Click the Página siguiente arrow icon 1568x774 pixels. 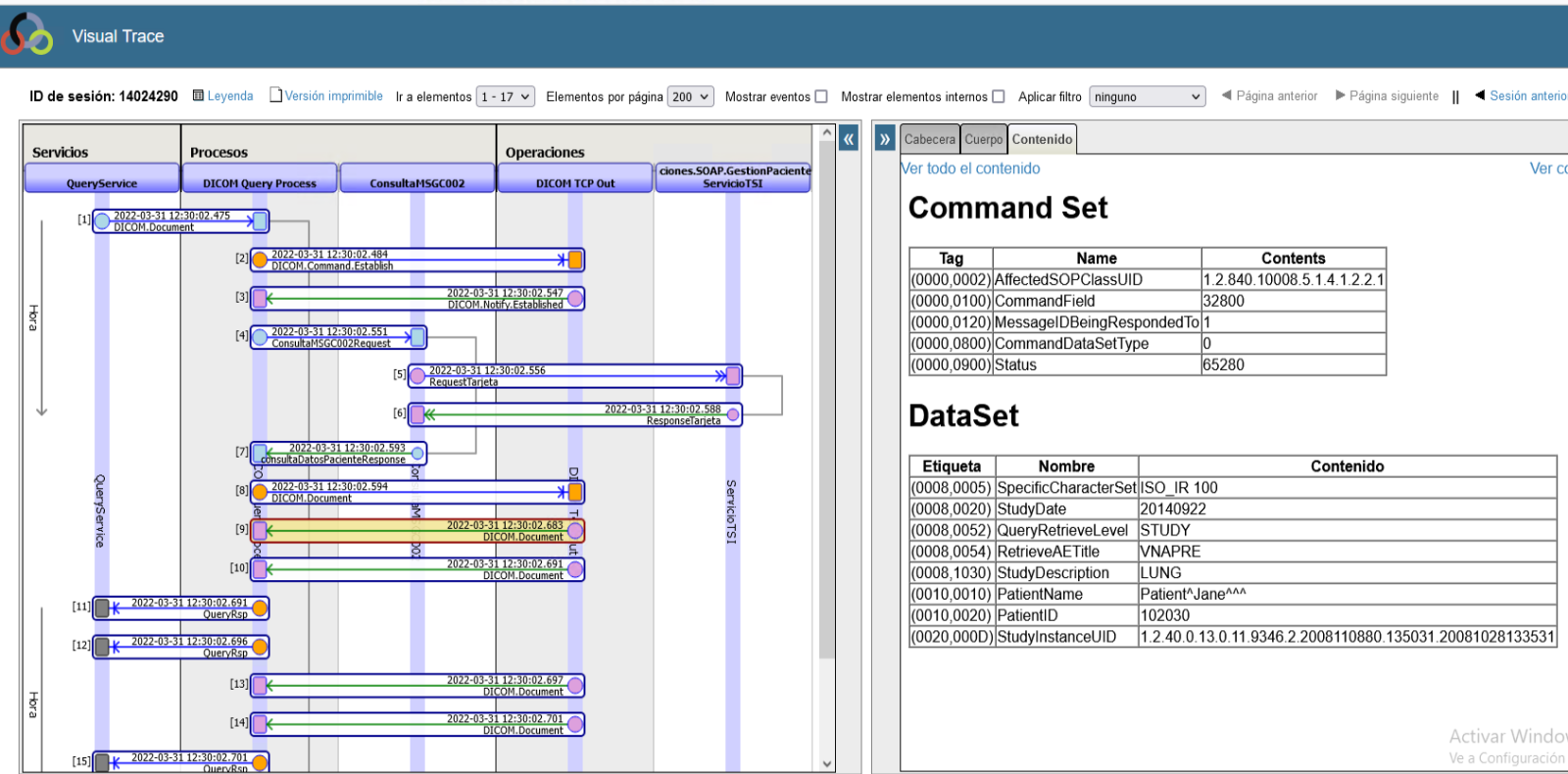[x=1340, y=96]
